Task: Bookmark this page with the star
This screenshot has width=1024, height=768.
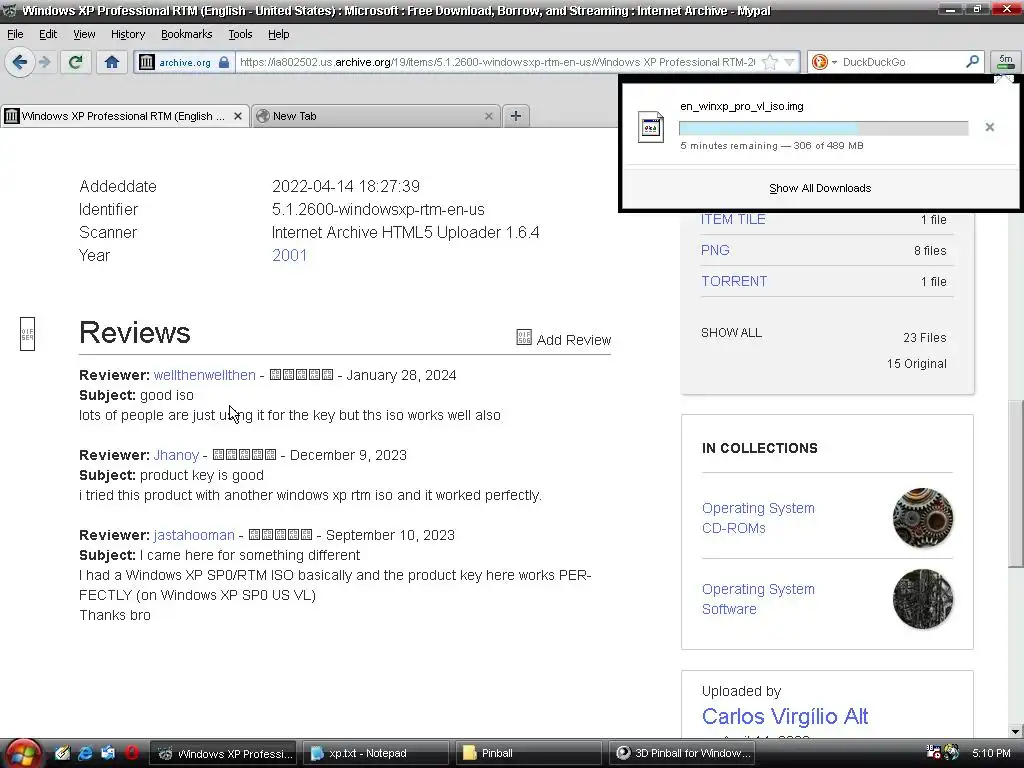Action: [x=770, y=62]
